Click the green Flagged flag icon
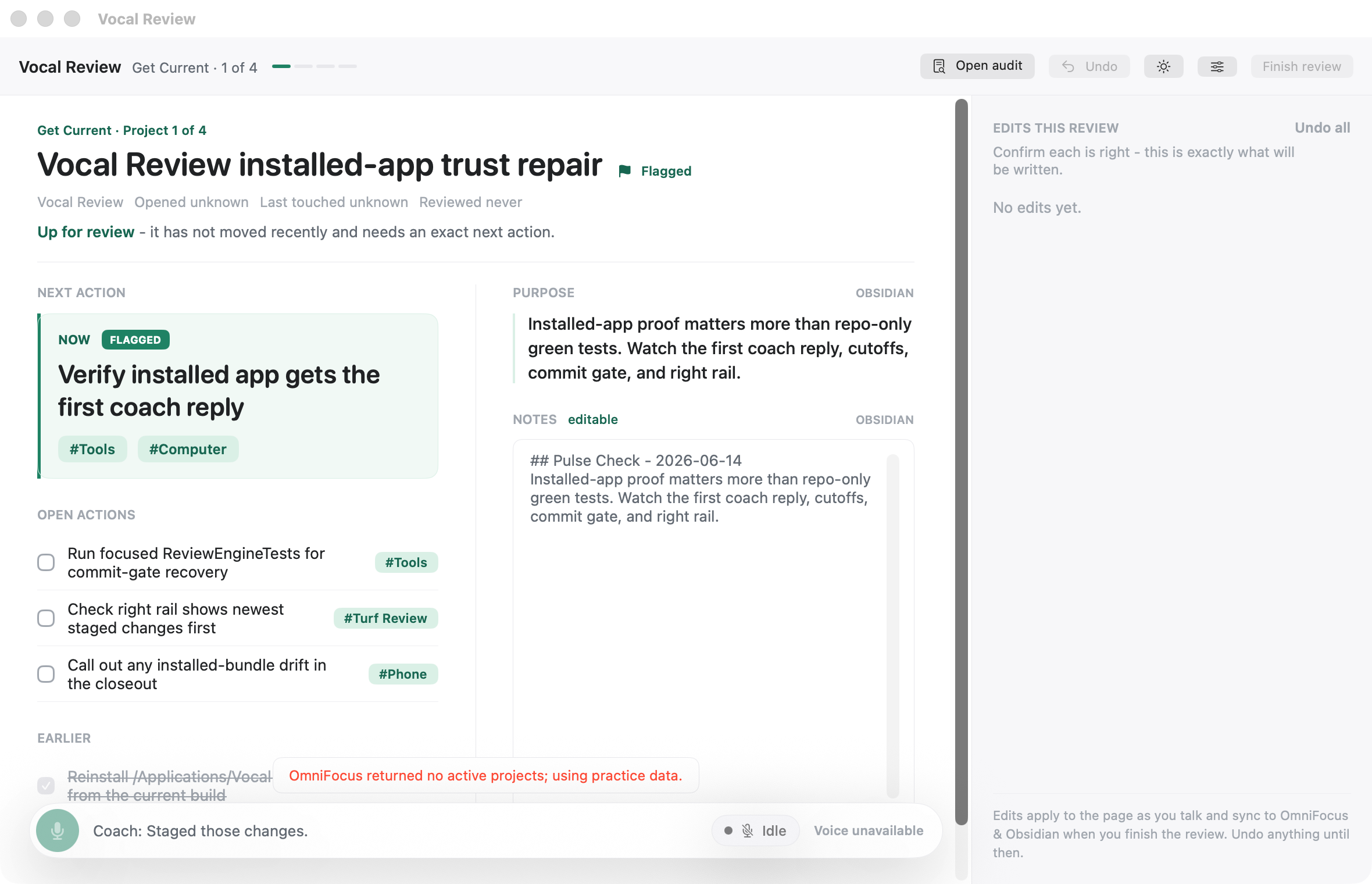 pyautogui.click(x=625, y=171)
